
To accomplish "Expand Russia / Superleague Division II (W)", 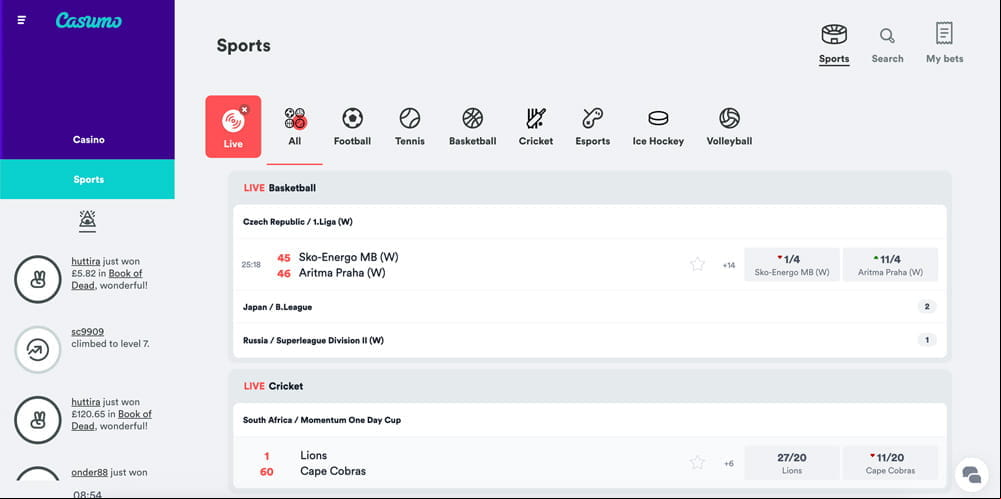I will 590,340.
